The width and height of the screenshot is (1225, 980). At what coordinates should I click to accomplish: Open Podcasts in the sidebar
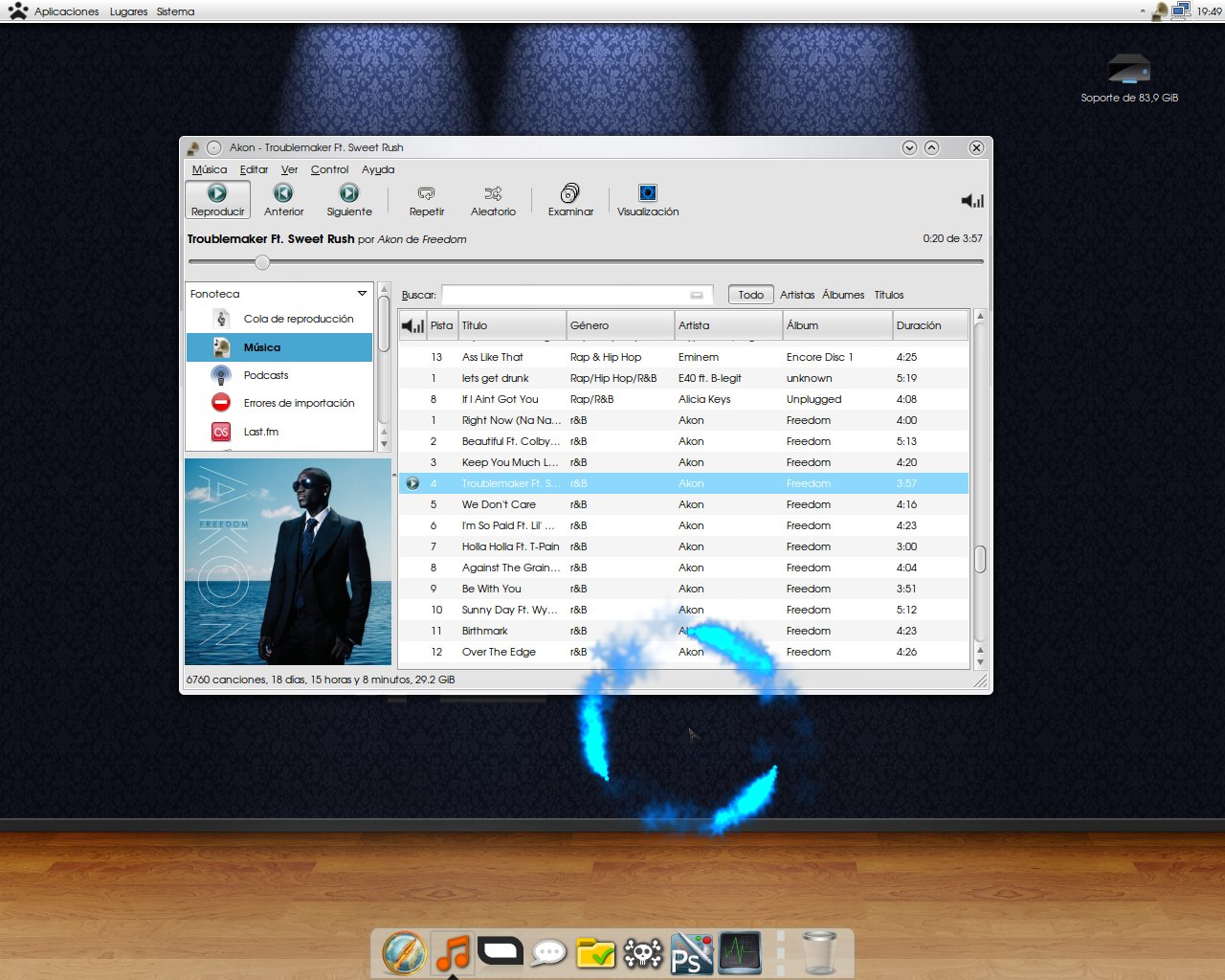point(279,375)
